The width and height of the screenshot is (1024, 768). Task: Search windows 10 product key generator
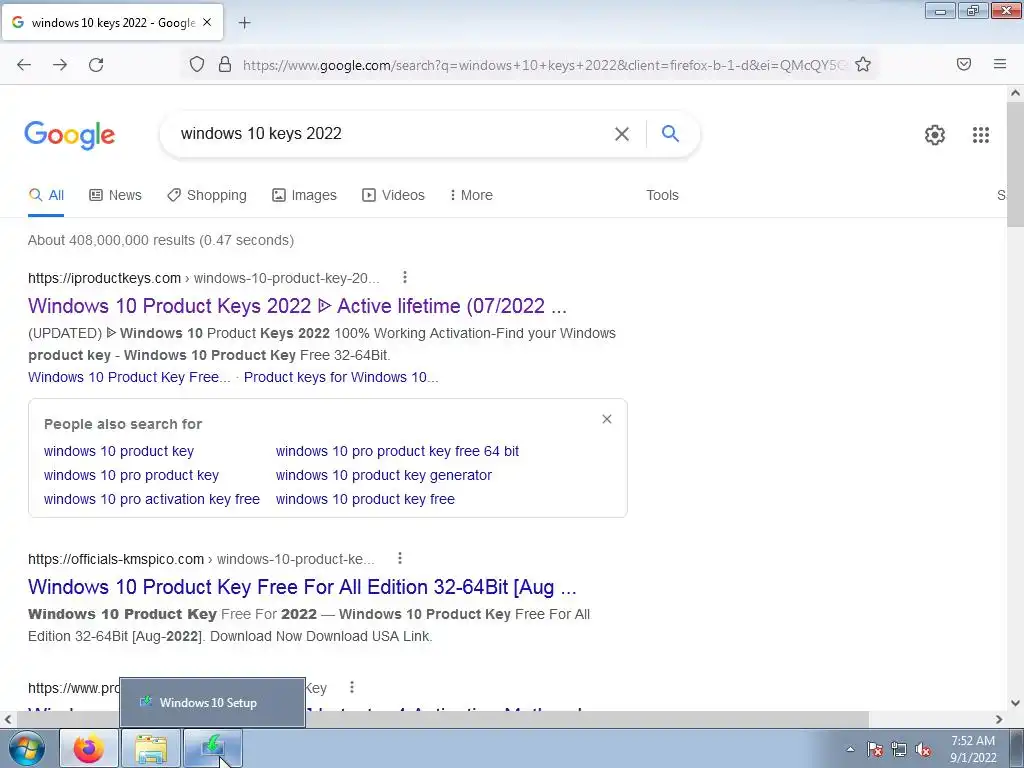(383, 475)
